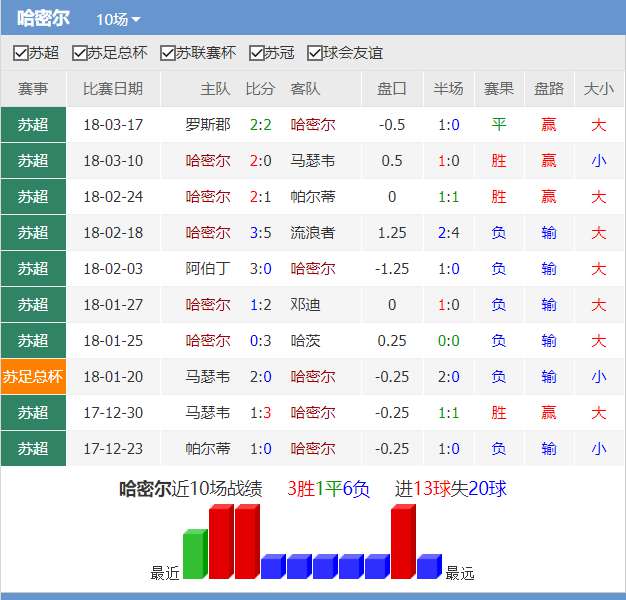Uncheck the 苏足总杯 checkbox
This screenshot has height=600, width=626.
[x=79, y=53]
